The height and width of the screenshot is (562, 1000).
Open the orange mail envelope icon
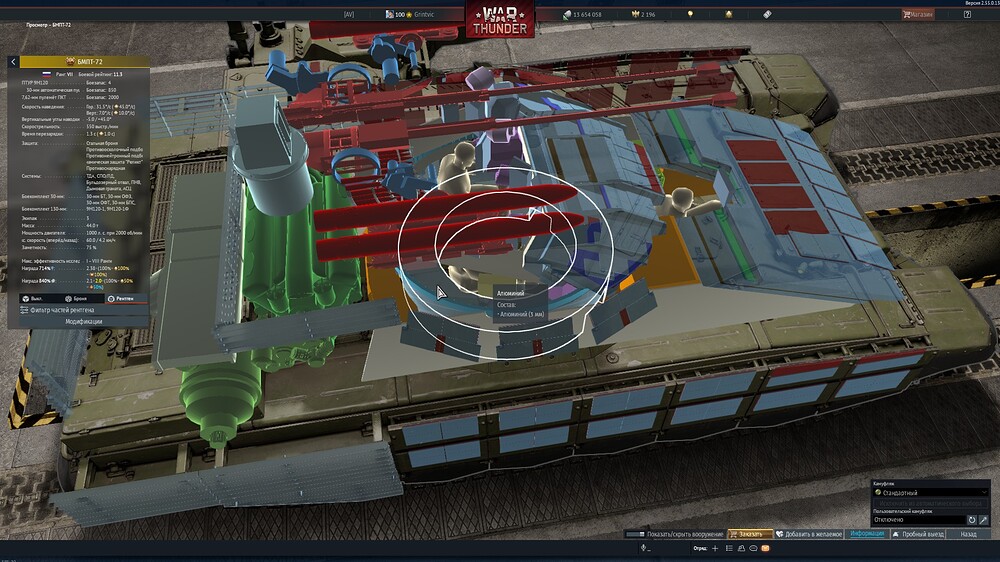coord(765,548)
